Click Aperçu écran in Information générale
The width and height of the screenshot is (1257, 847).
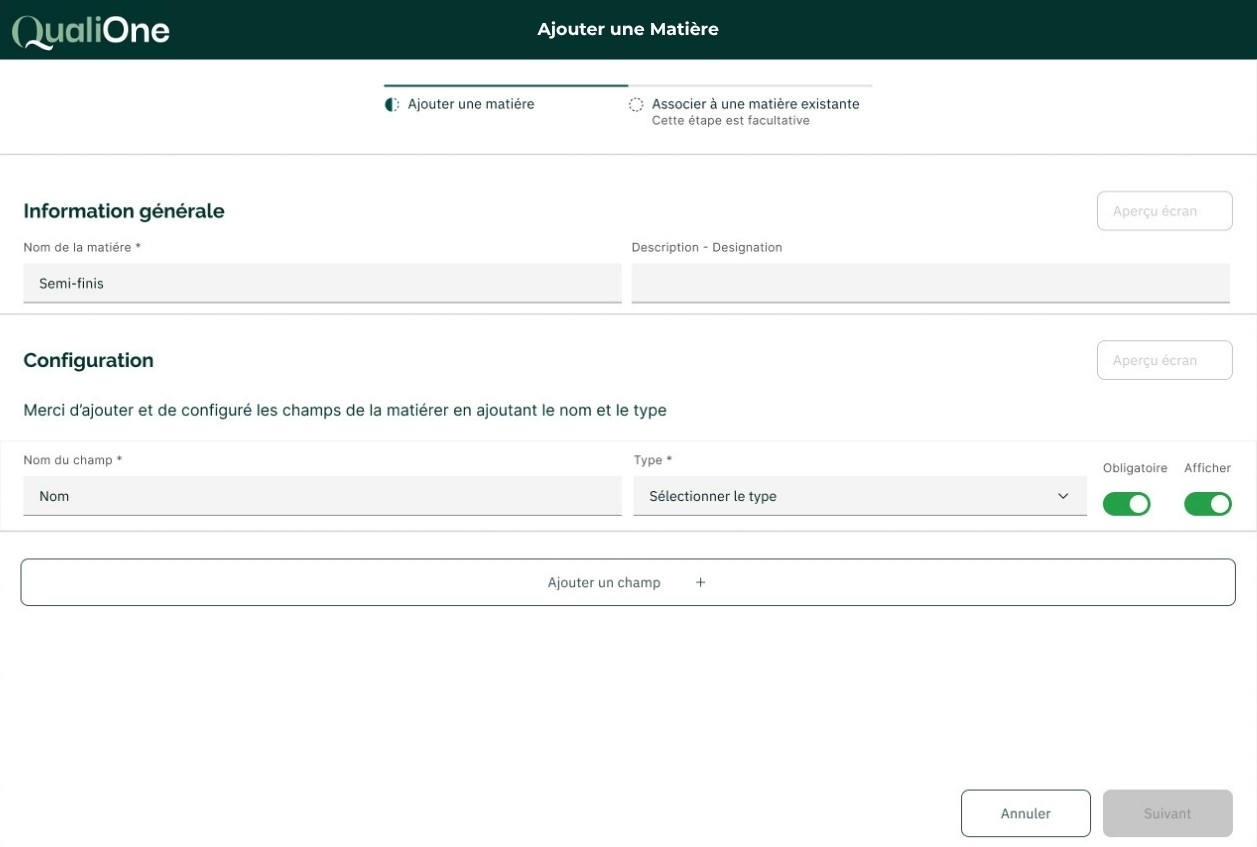(x=1164, y=210)
